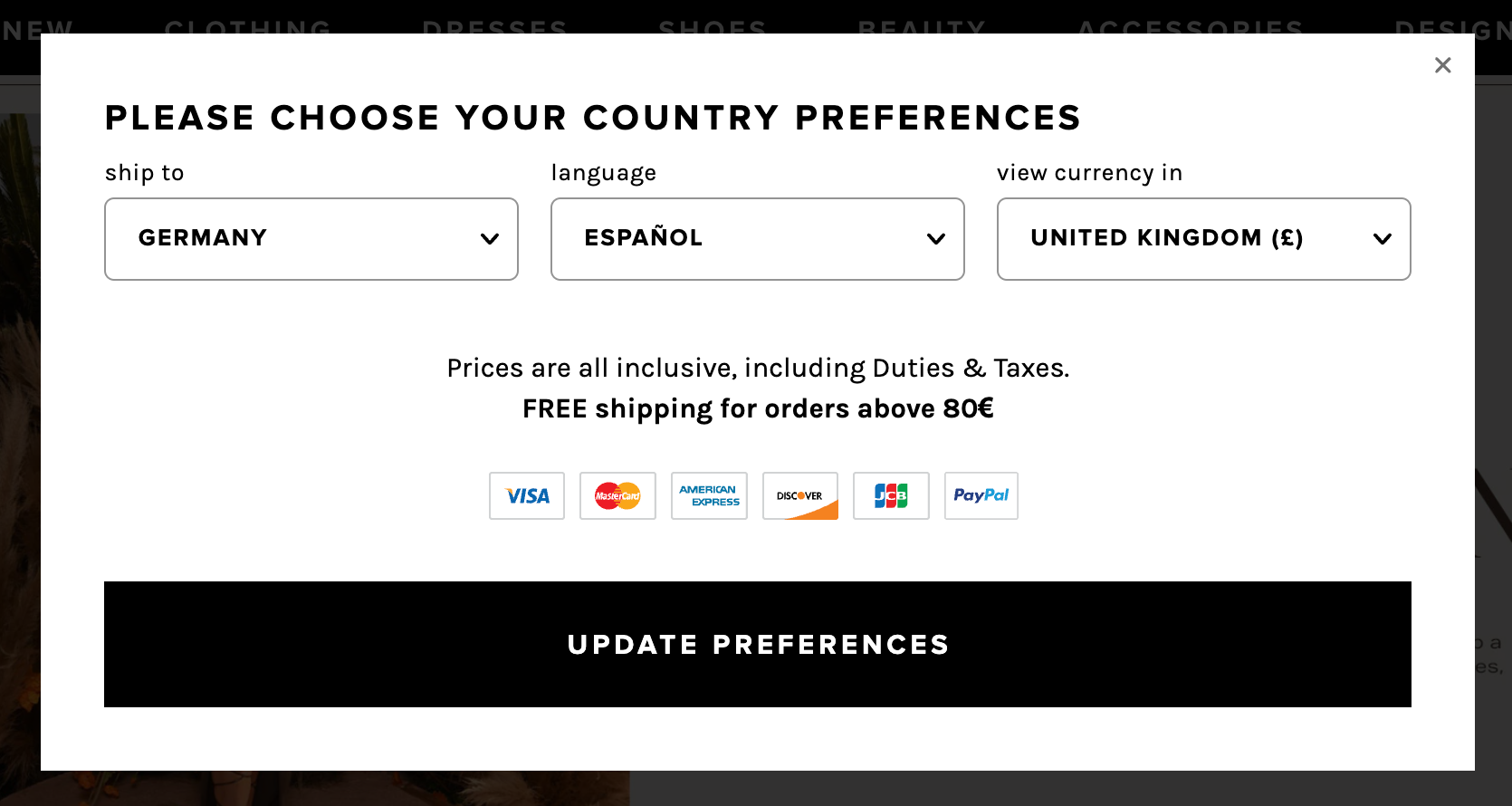Viewport: 1512px width, 806px height.
Task: Click the Discover card icon
Action: [800, 495]
